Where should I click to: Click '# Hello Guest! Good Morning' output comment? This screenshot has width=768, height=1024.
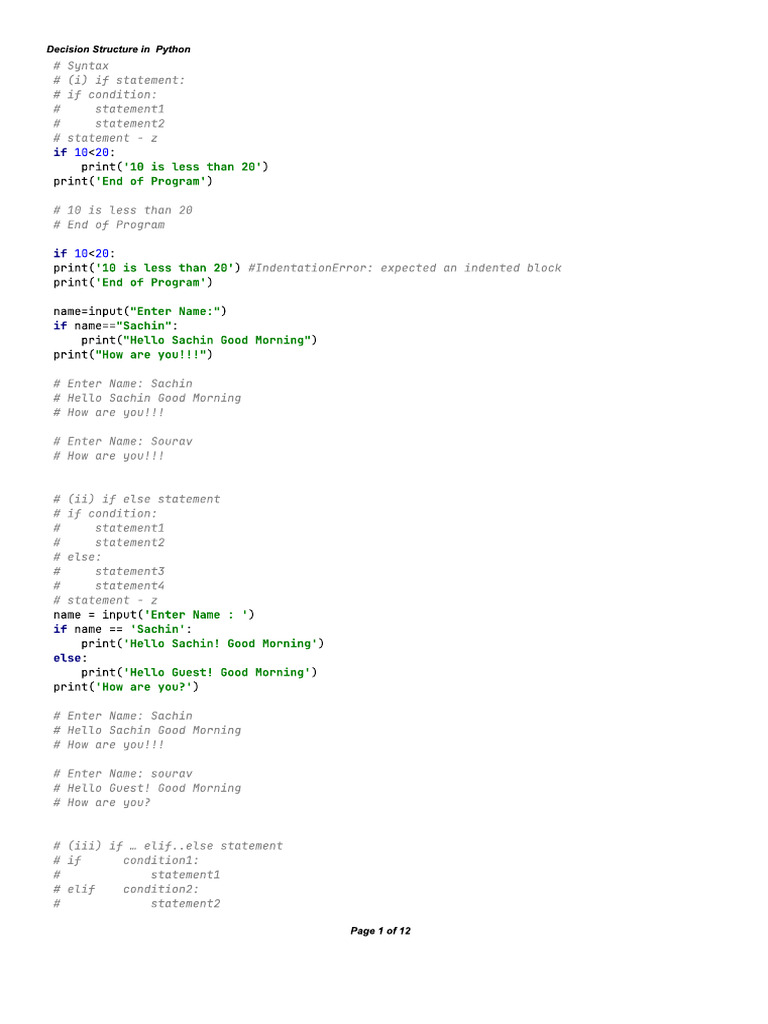point(147,788)
